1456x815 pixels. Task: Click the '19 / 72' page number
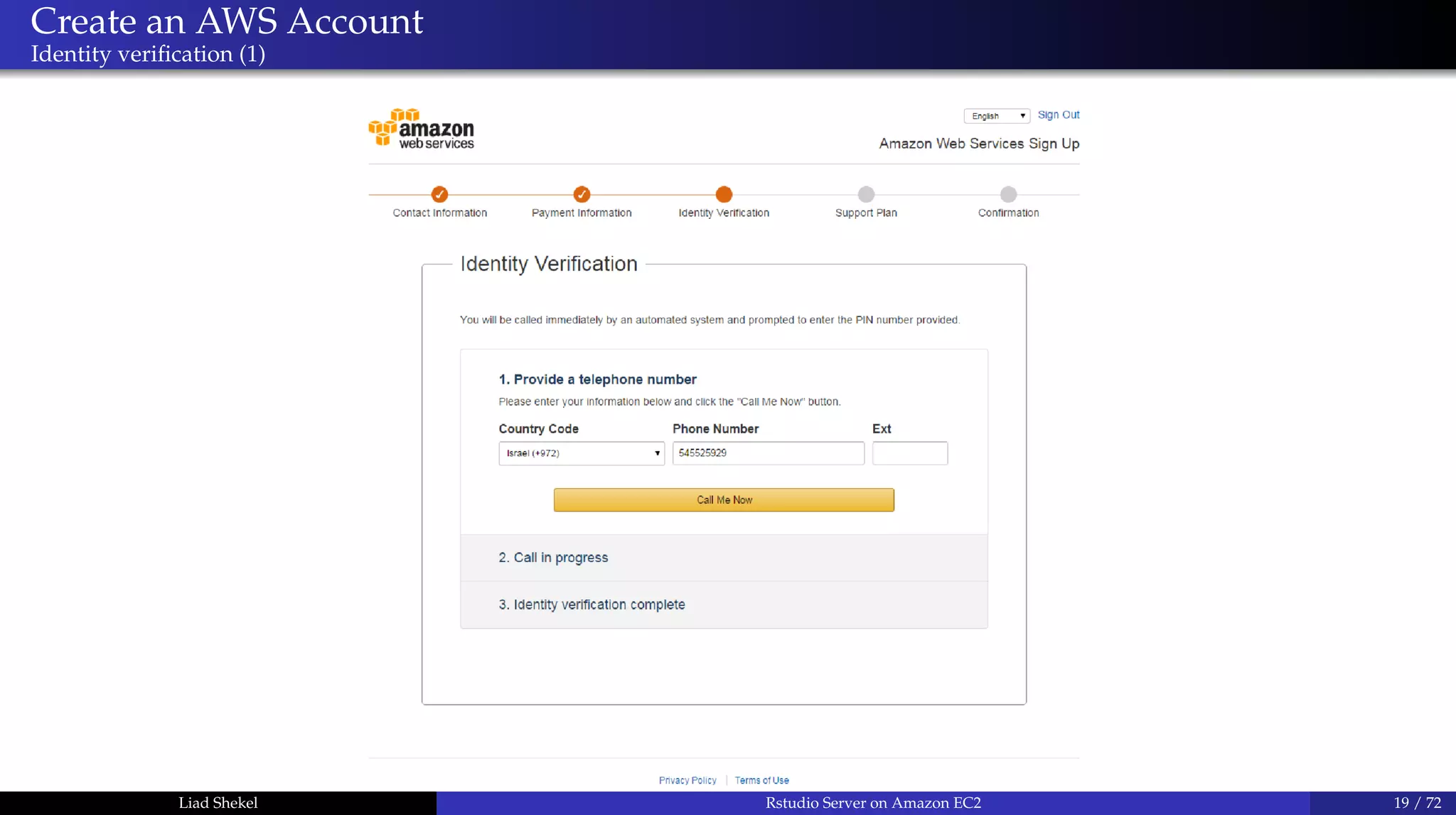[x=1418, y=803]
